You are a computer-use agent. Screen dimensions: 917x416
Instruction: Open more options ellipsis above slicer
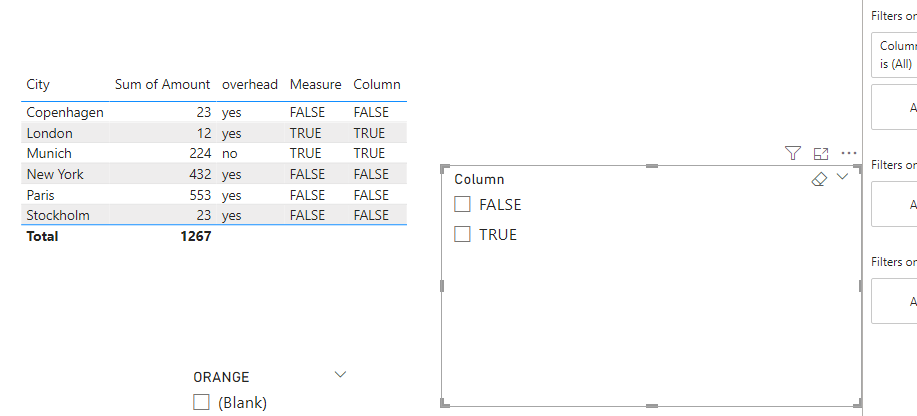849,153
